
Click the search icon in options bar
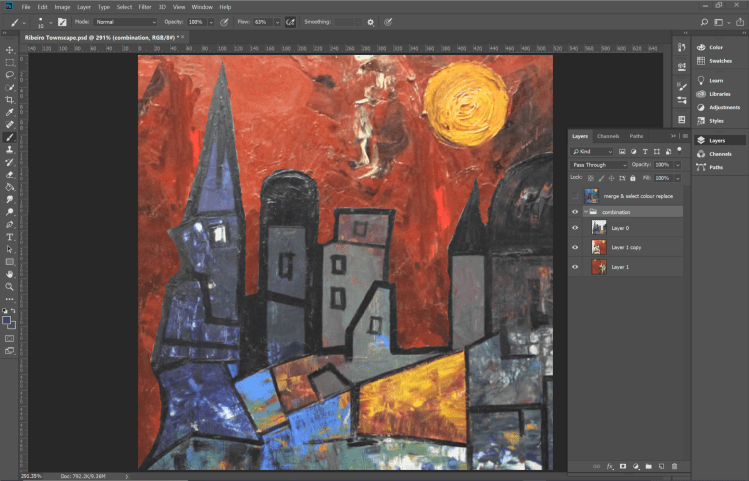[x=704, y=22]
